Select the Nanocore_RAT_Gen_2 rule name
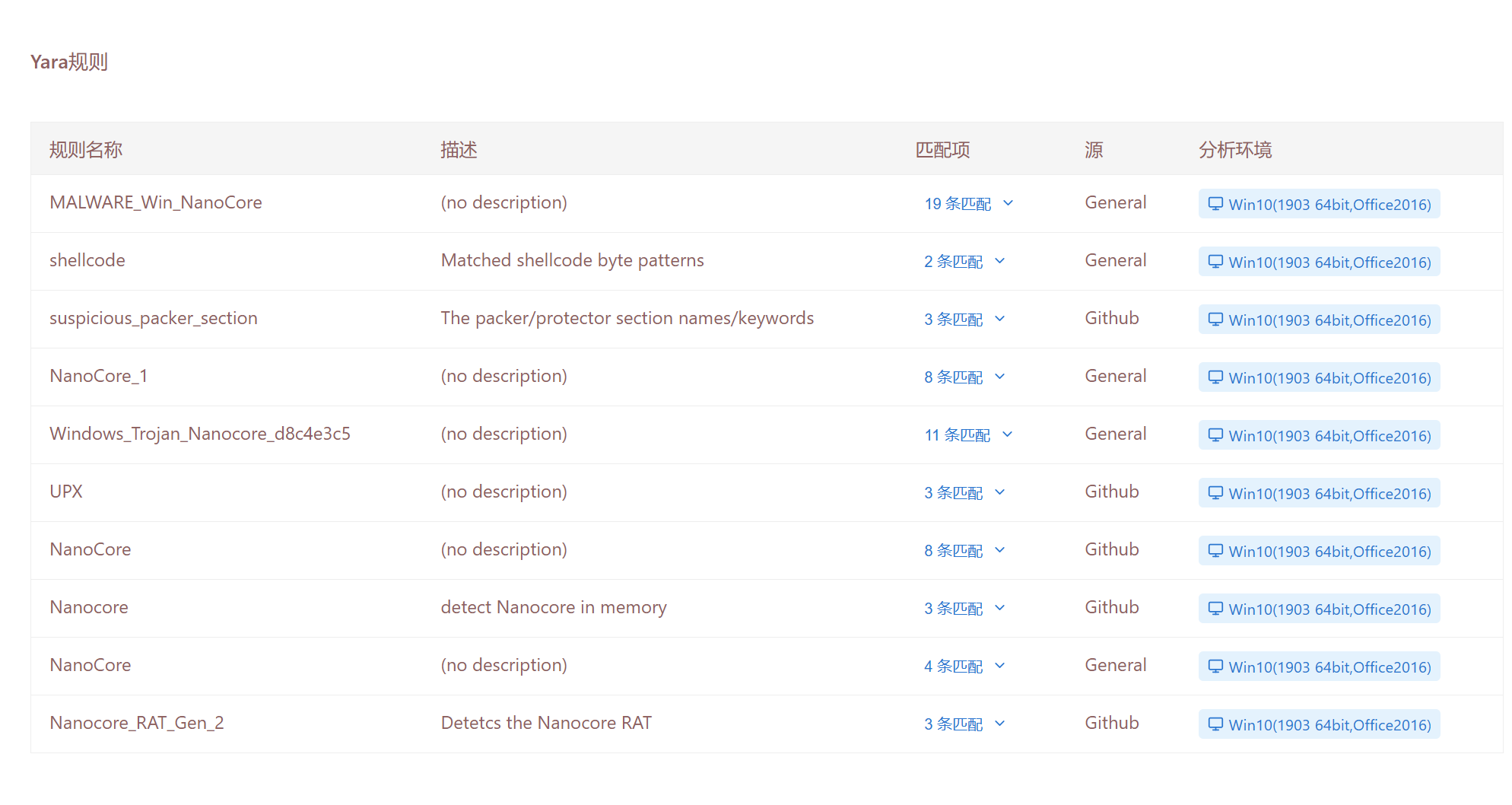This screenshot has width=1512, height=805. (x=137, y=723)
